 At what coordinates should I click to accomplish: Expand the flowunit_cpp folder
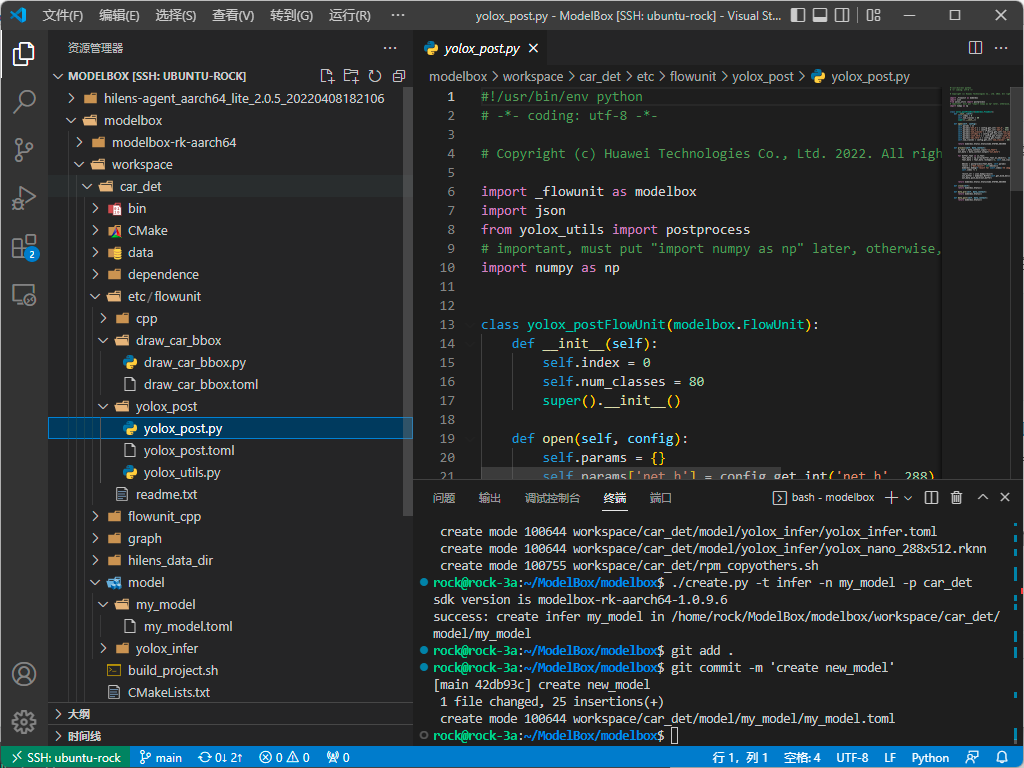click(x=164, y=516)
